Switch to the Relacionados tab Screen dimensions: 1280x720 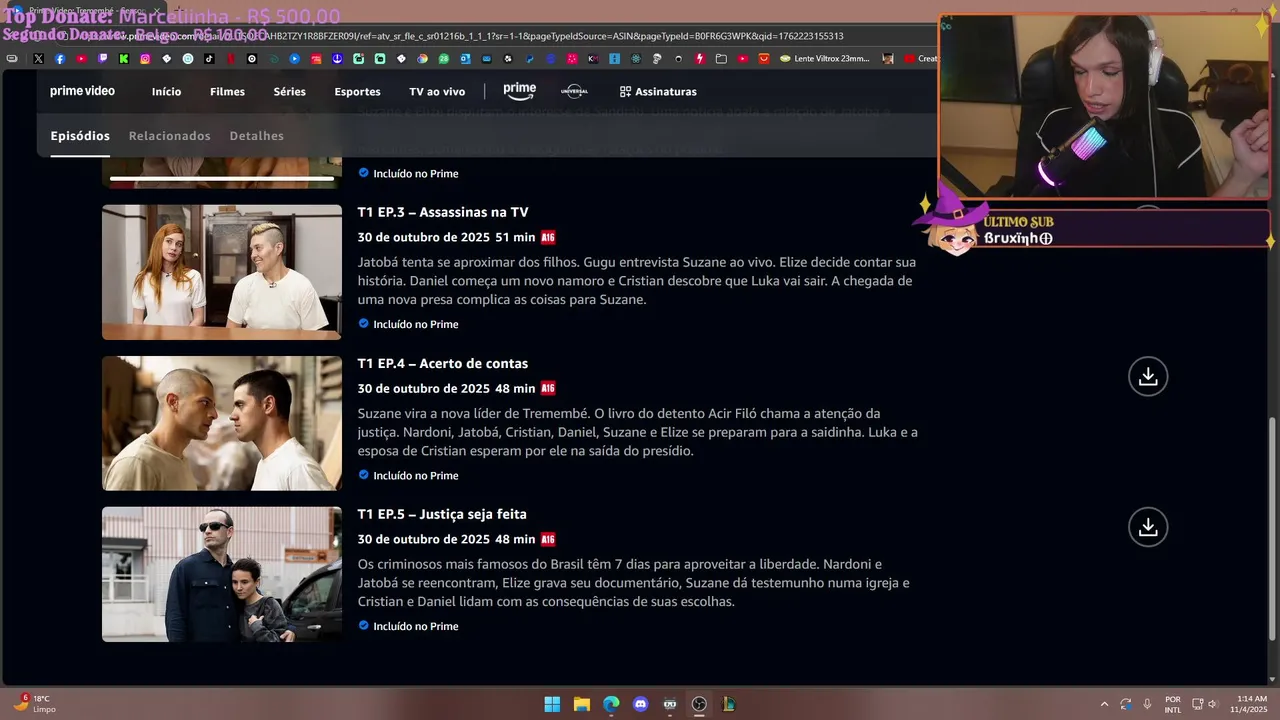(x=169, y=136)
